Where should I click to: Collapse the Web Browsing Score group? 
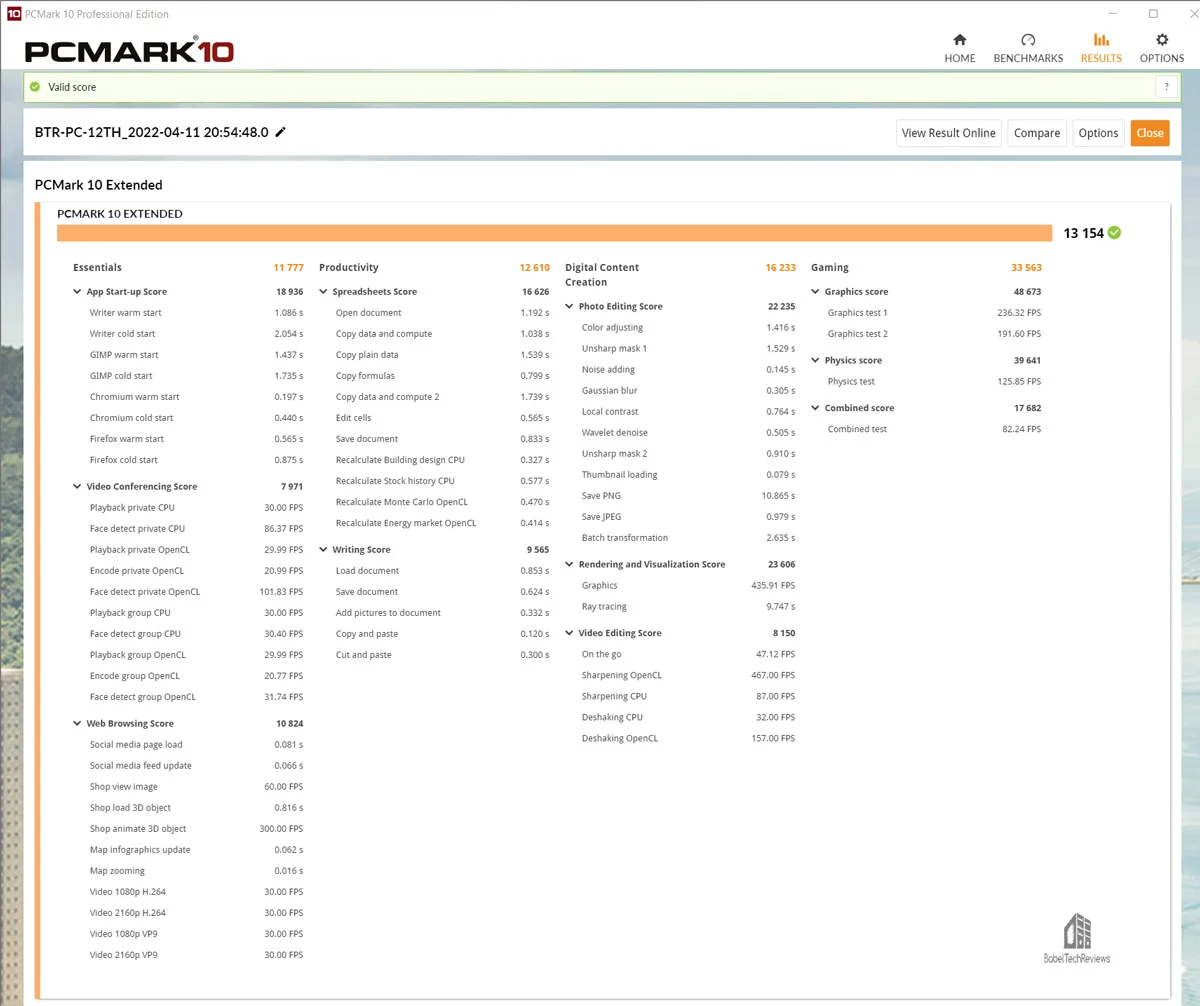click(x=78, y=724)
